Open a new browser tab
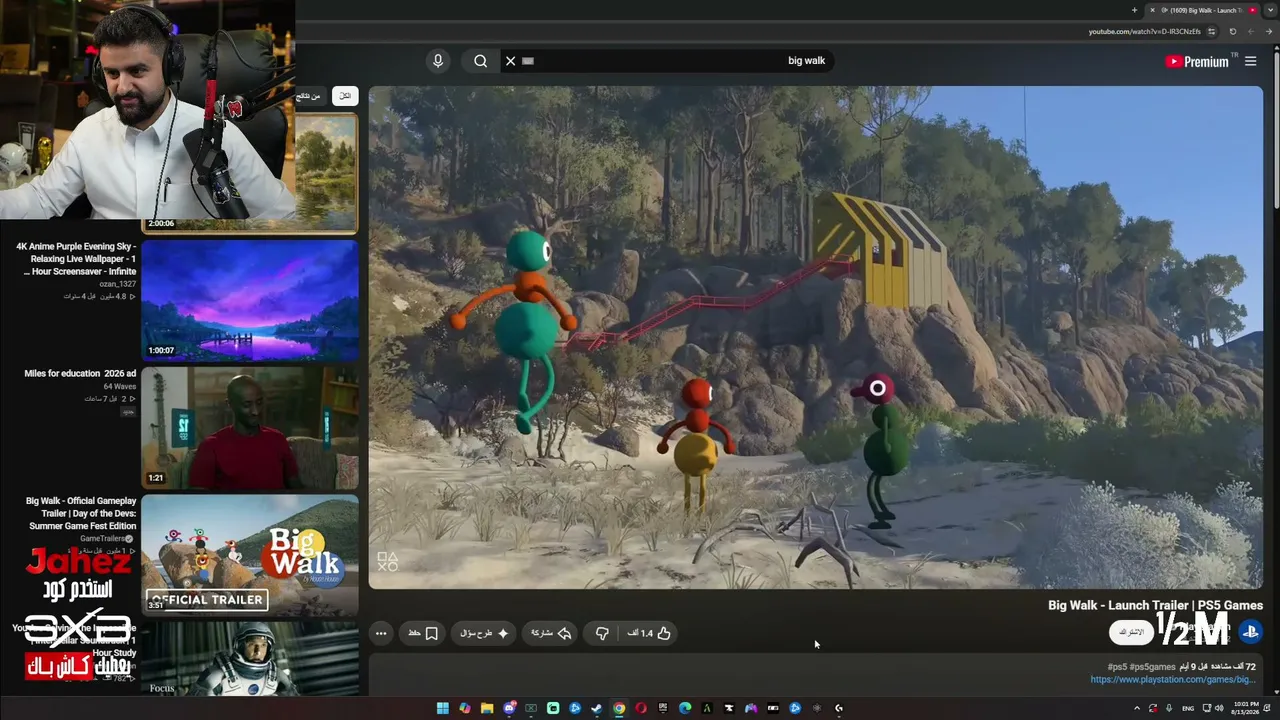The width and height of the screenshot is (1280, 720). (1134, 10)
